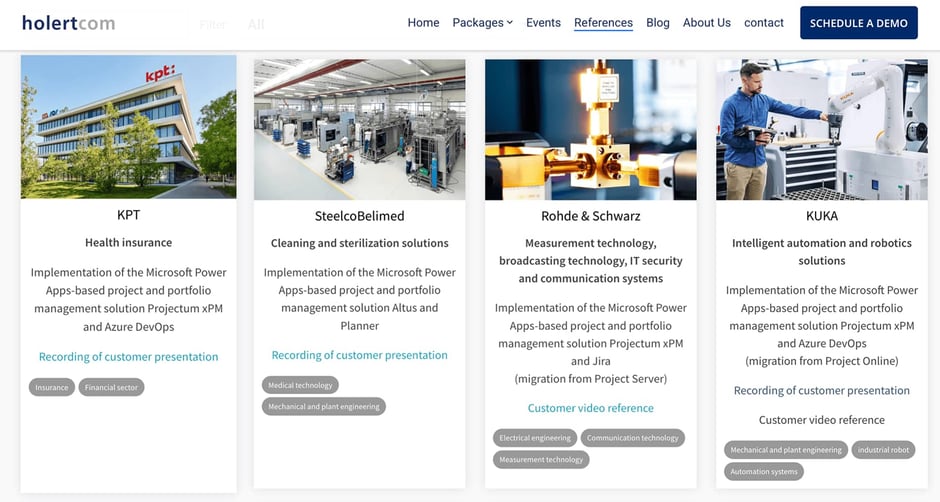Click the KPT card title

128,215
